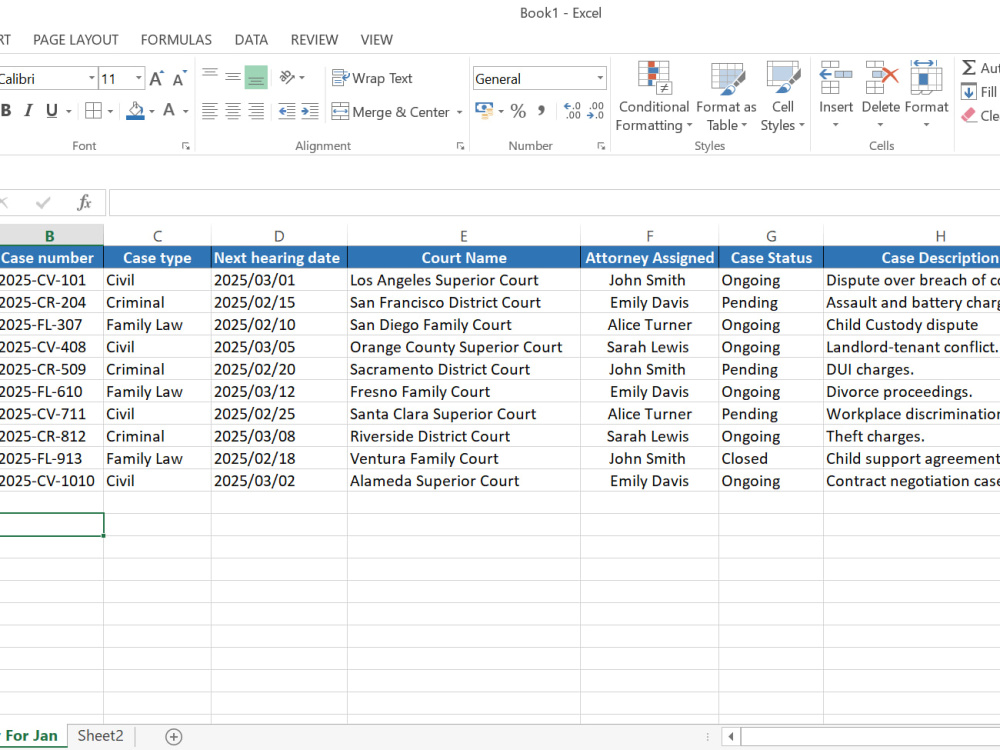Click horizontal scrollbar left arrow
Image resolution: width=1000 pixels, height=750 pixels.
pos(731,737)
